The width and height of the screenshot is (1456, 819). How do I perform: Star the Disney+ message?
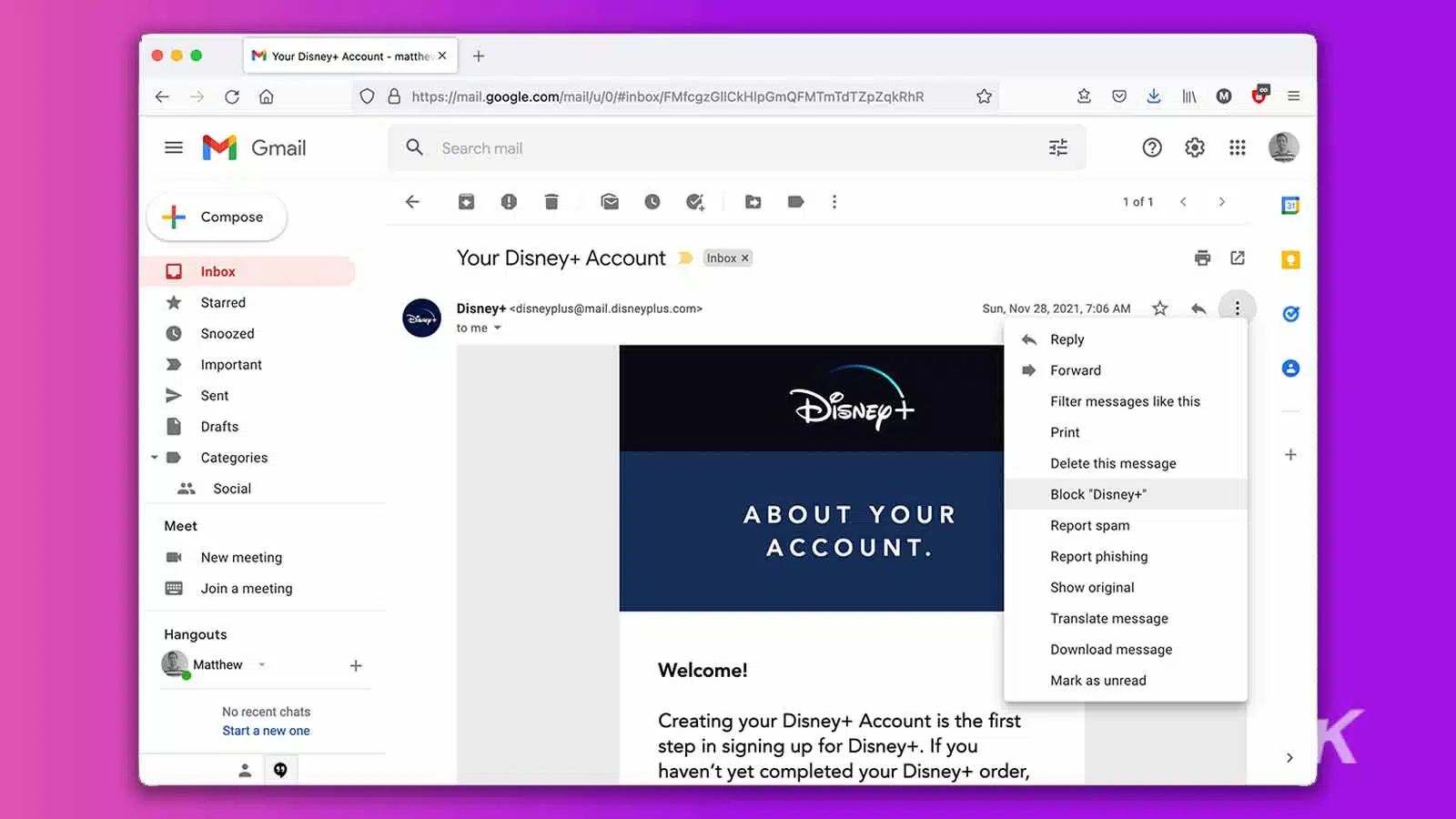(1160, 308)
